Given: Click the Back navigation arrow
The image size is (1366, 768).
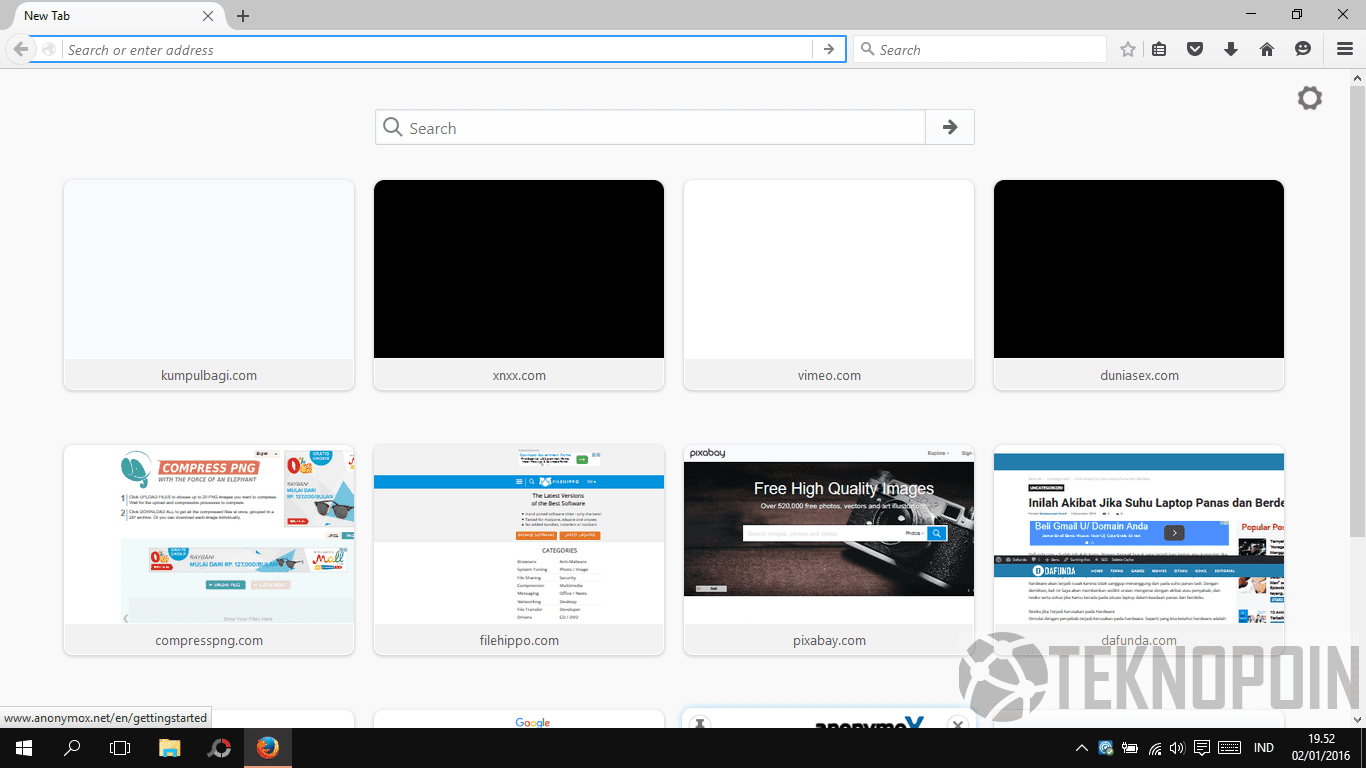Looking at the screenshot, I should point(21,49).
